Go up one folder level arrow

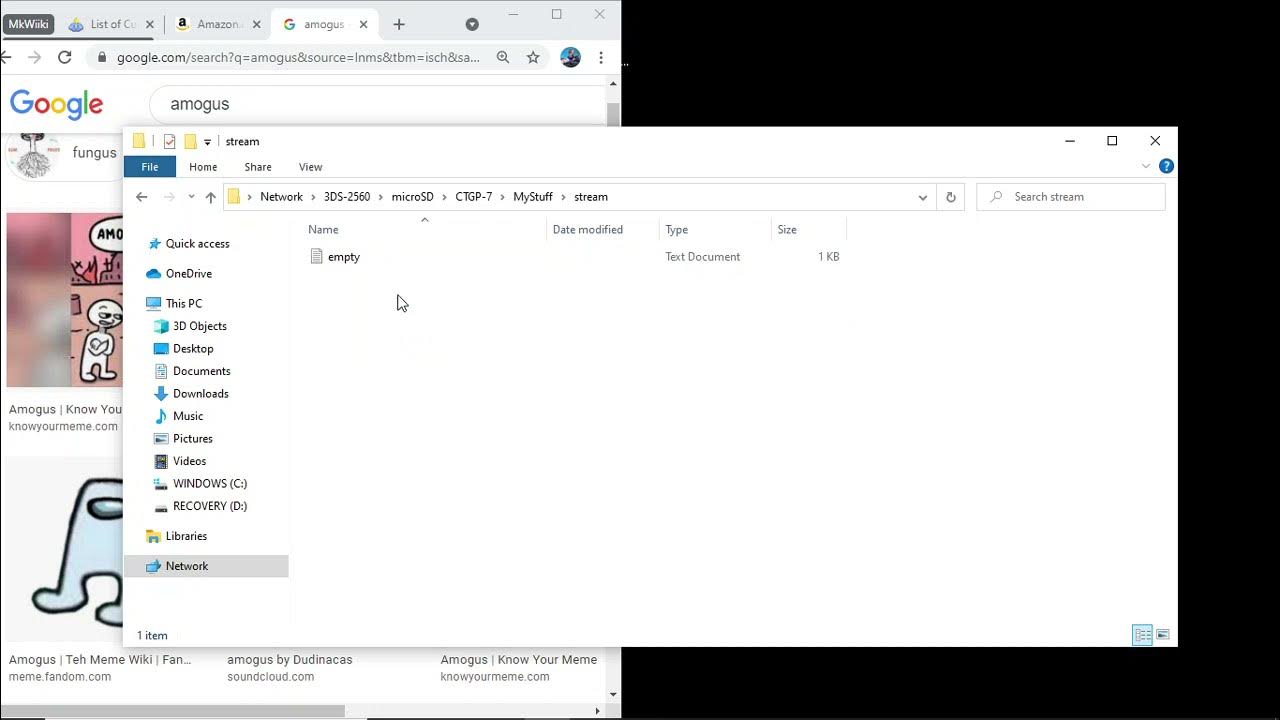click(210, 197)
